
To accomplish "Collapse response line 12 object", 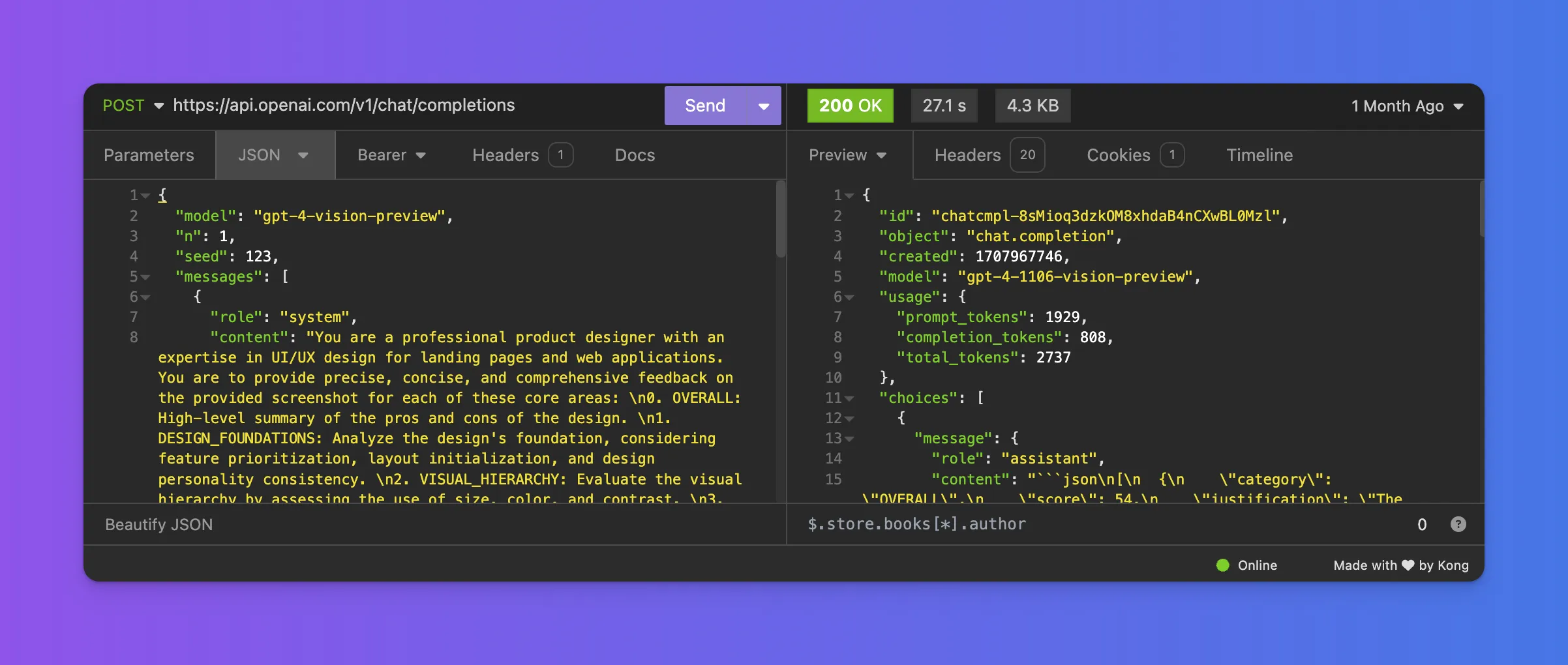I will 849,419.
